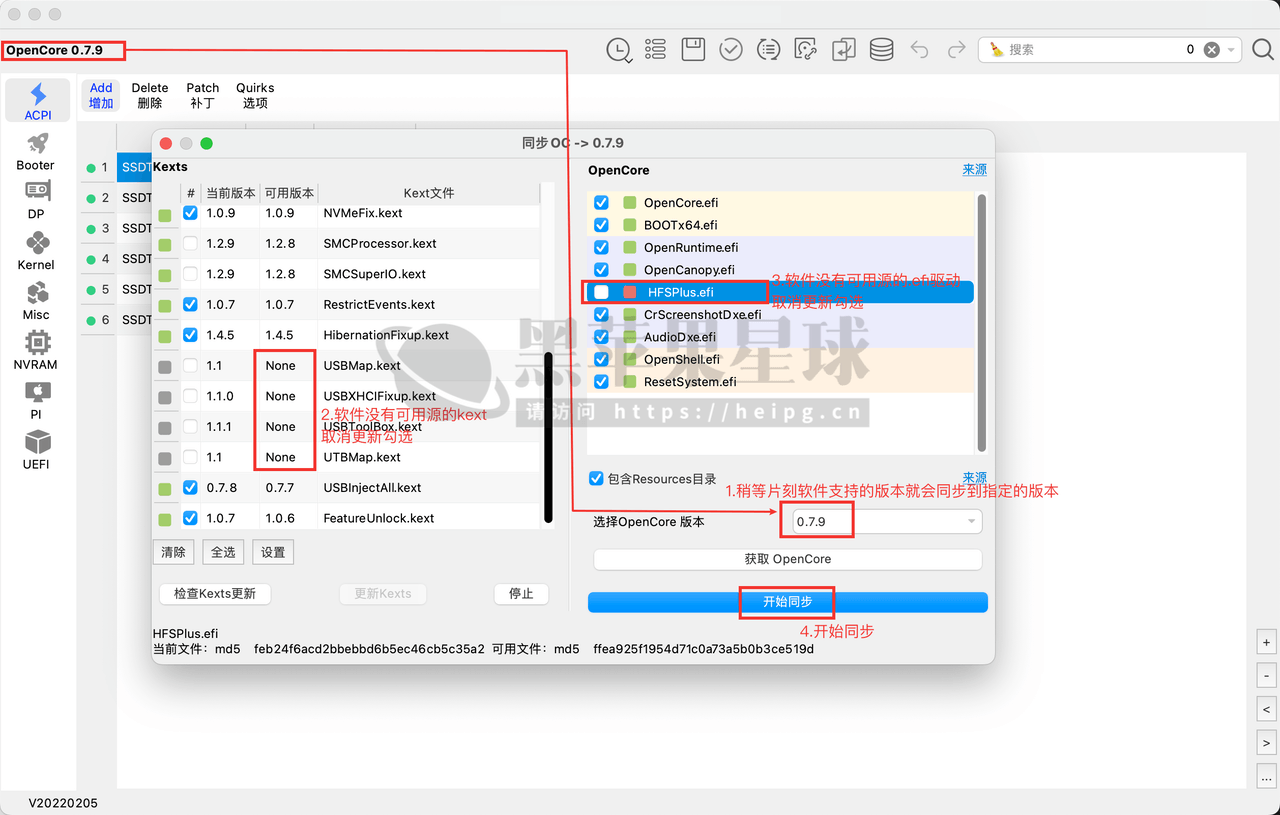The height and width of the screenshot is (815, 1280).
Task: Uncheck the NVMeFix.kext checkbox
Action: [x=190, y=213]
